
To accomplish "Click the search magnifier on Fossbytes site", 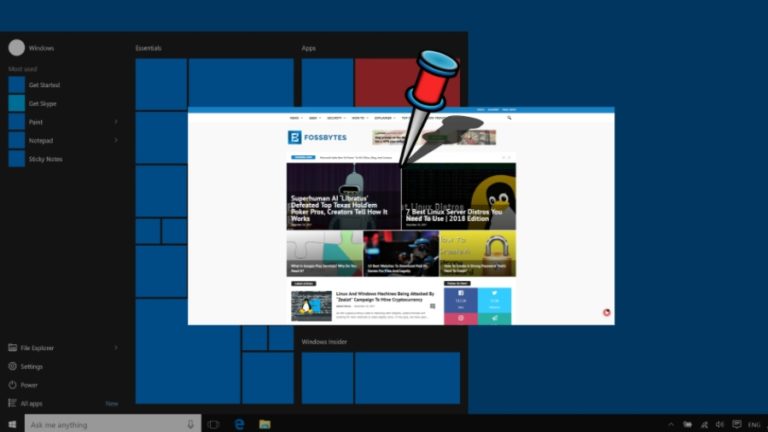I will pos(509,118).
